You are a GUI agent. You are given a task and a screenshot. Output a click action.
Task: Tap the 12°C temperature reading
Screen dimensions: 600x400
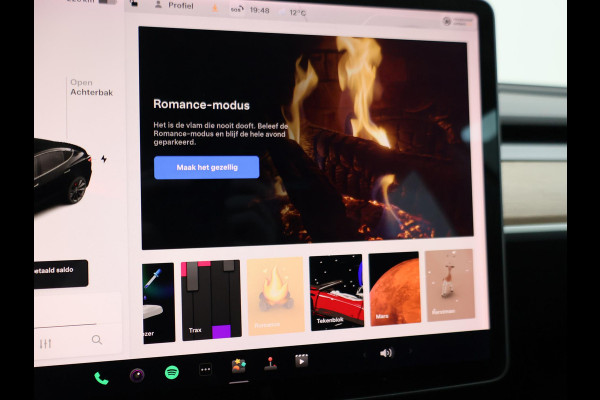[298, 12]
